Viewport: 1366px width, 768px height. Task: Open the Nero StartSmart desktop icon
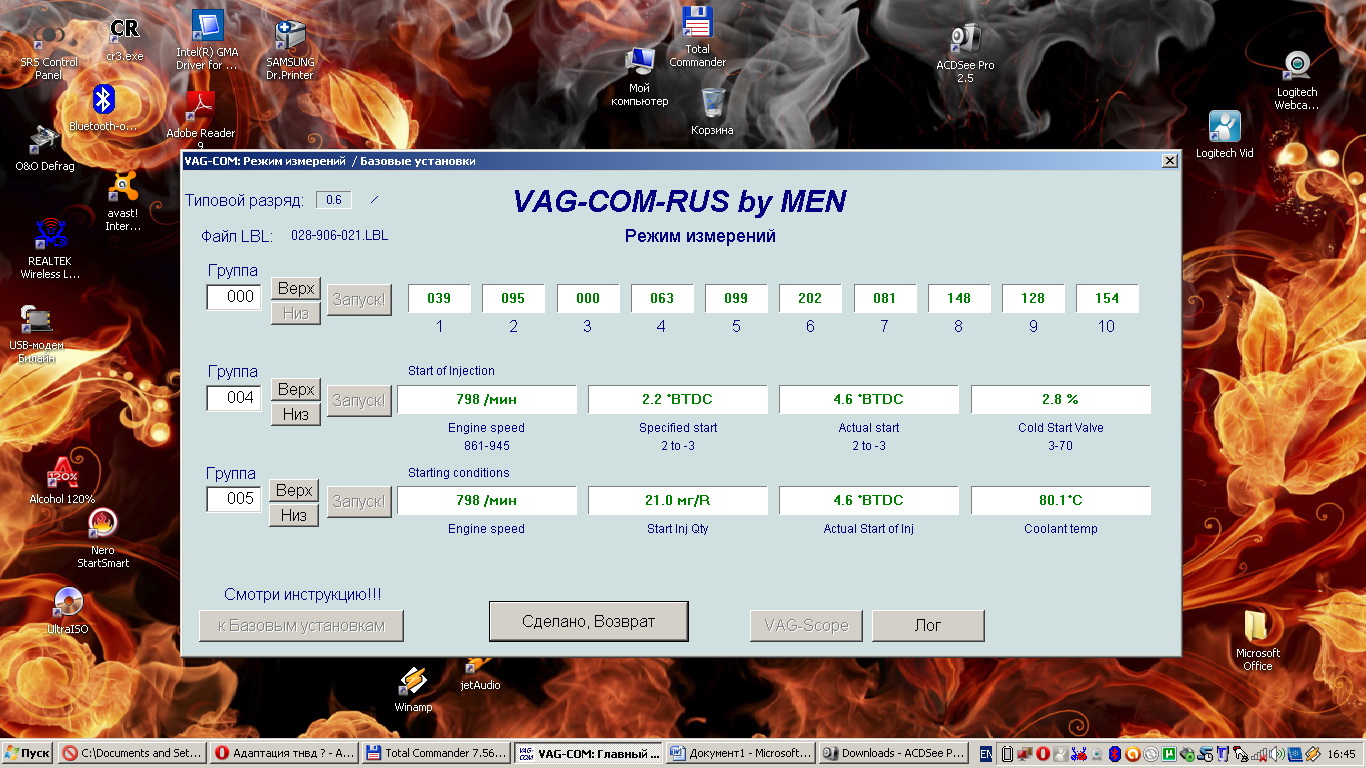tap(103, 538)
